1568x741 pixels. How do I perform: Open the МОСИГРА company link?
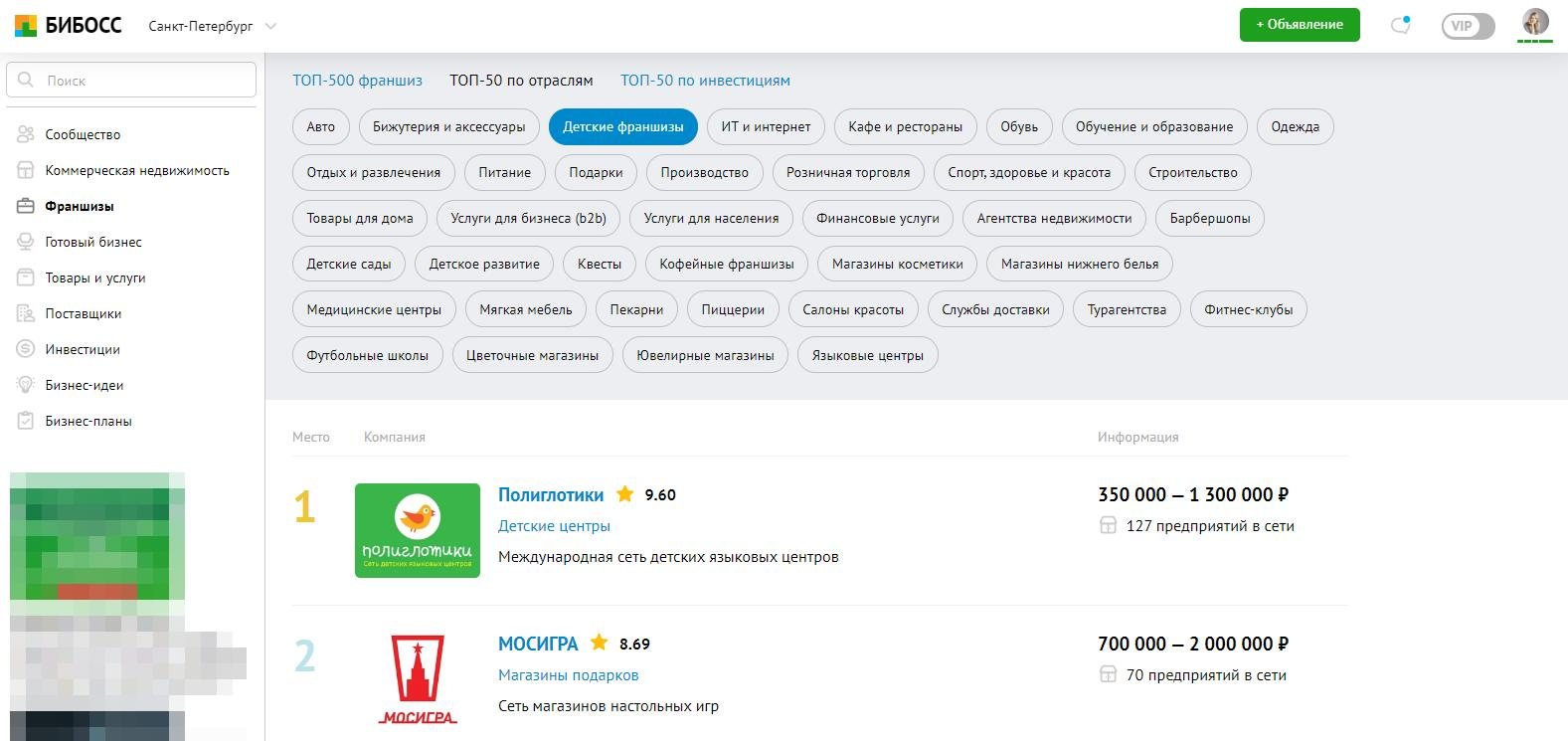point(538,644)
